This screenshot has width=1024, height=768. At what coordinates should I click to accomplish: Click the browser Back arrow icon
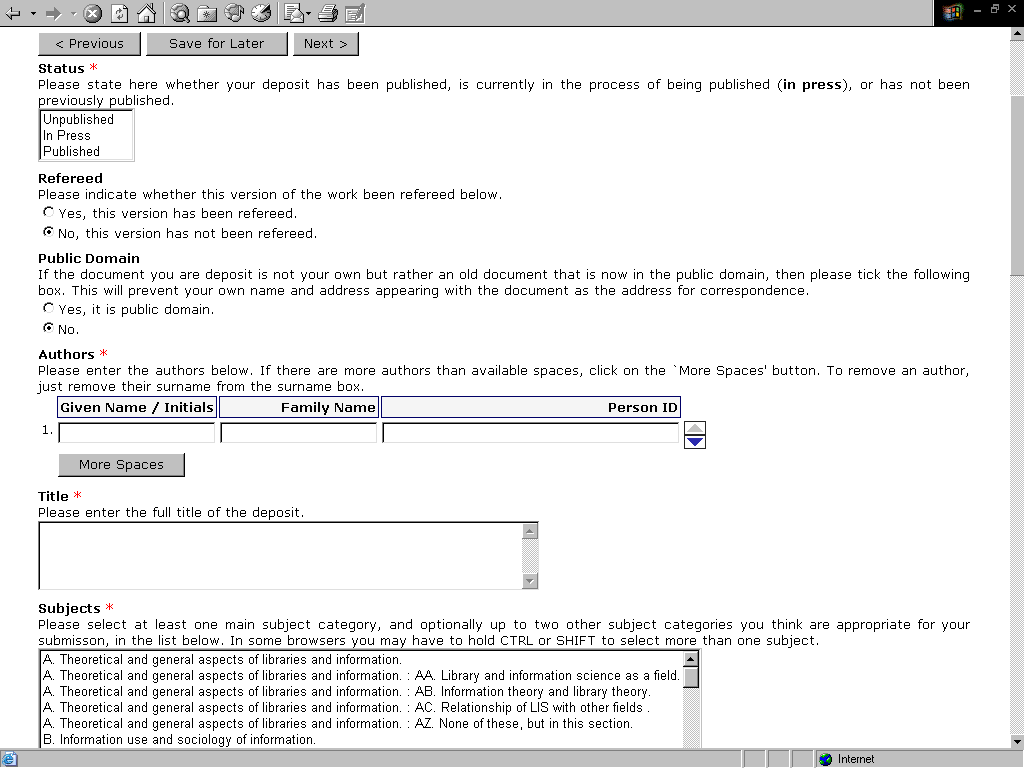[x=13, y=13]
